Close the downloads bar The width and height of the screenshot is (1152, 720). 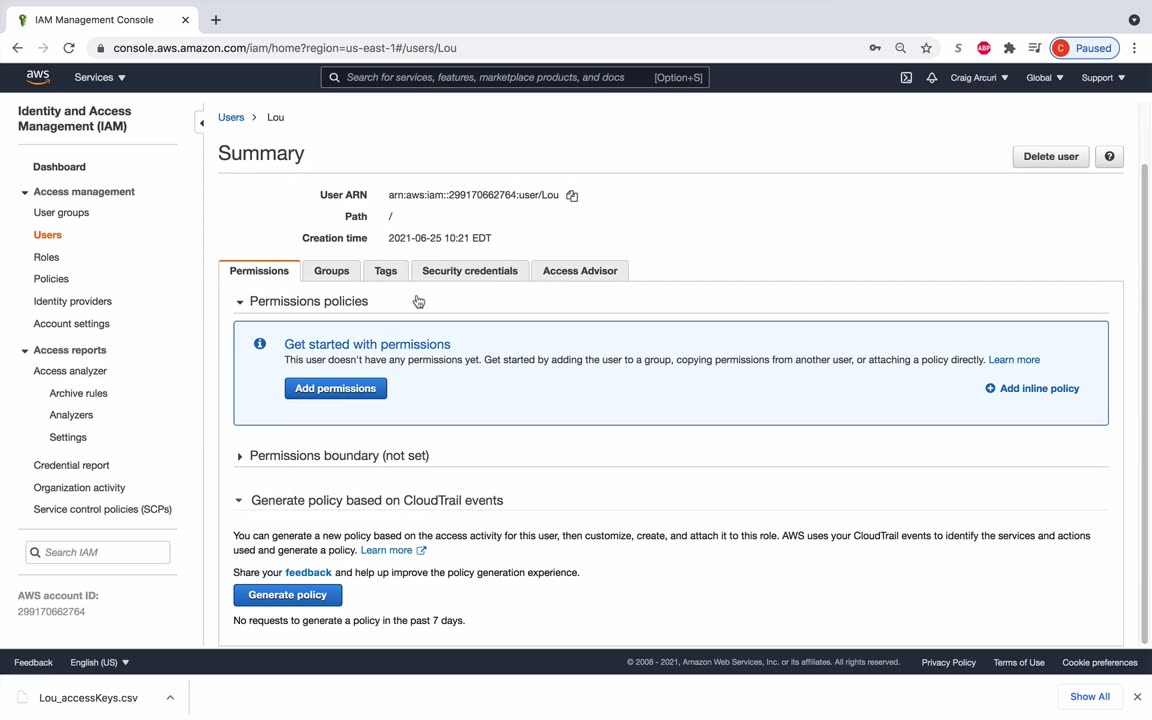[1137, 696]
